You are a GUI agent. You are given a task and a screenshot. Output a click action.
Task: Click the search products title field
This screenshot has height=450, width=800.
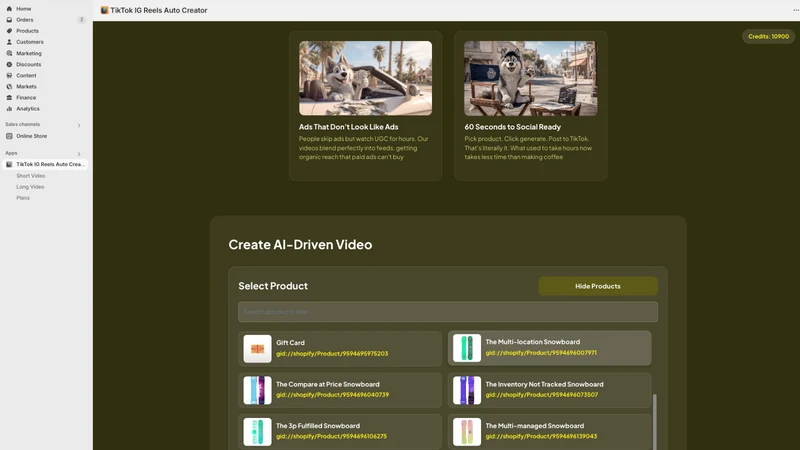click(447, 312)
